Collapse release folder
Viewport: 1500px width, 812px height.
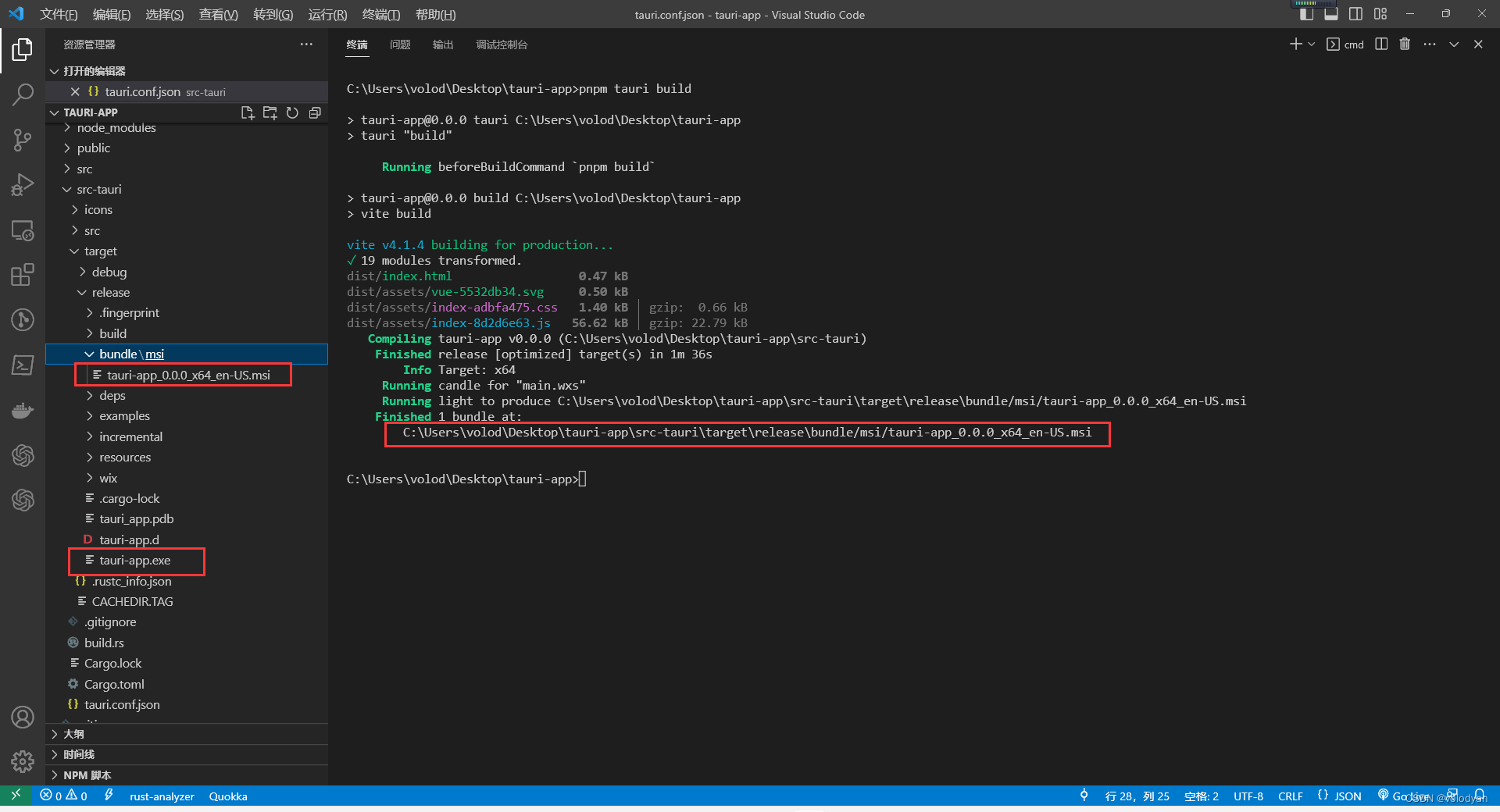coord(187,292)
